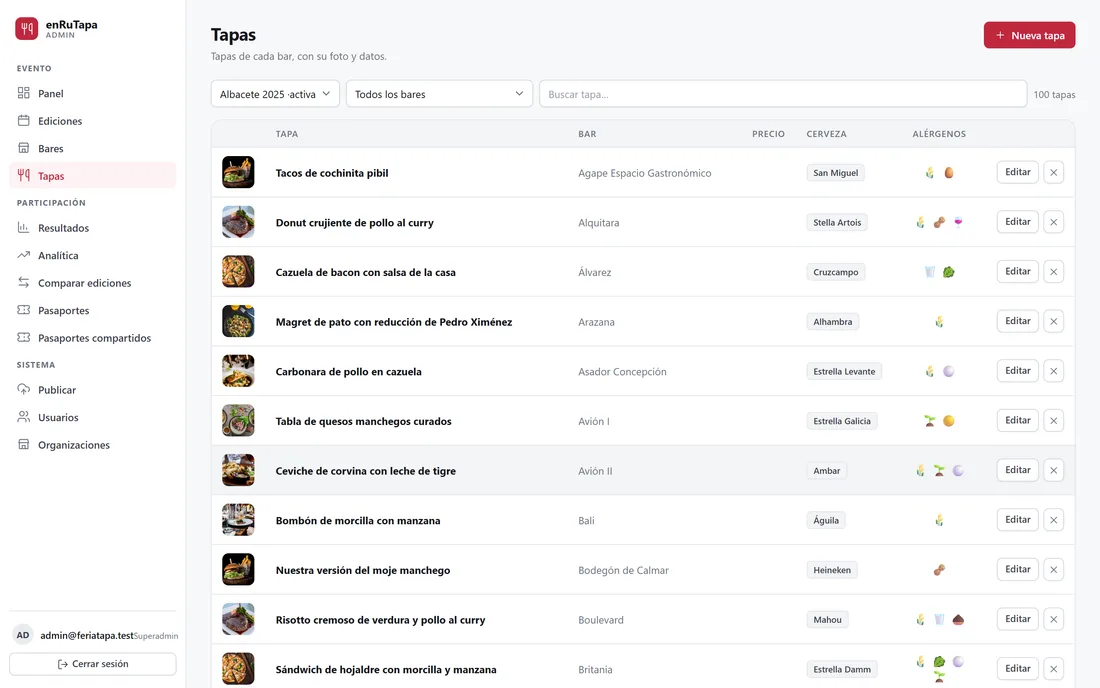Viewport: 1100px width, 688px height.
Task: Select Pasaportes compartidos in sidebar
Action: [93, 338]
